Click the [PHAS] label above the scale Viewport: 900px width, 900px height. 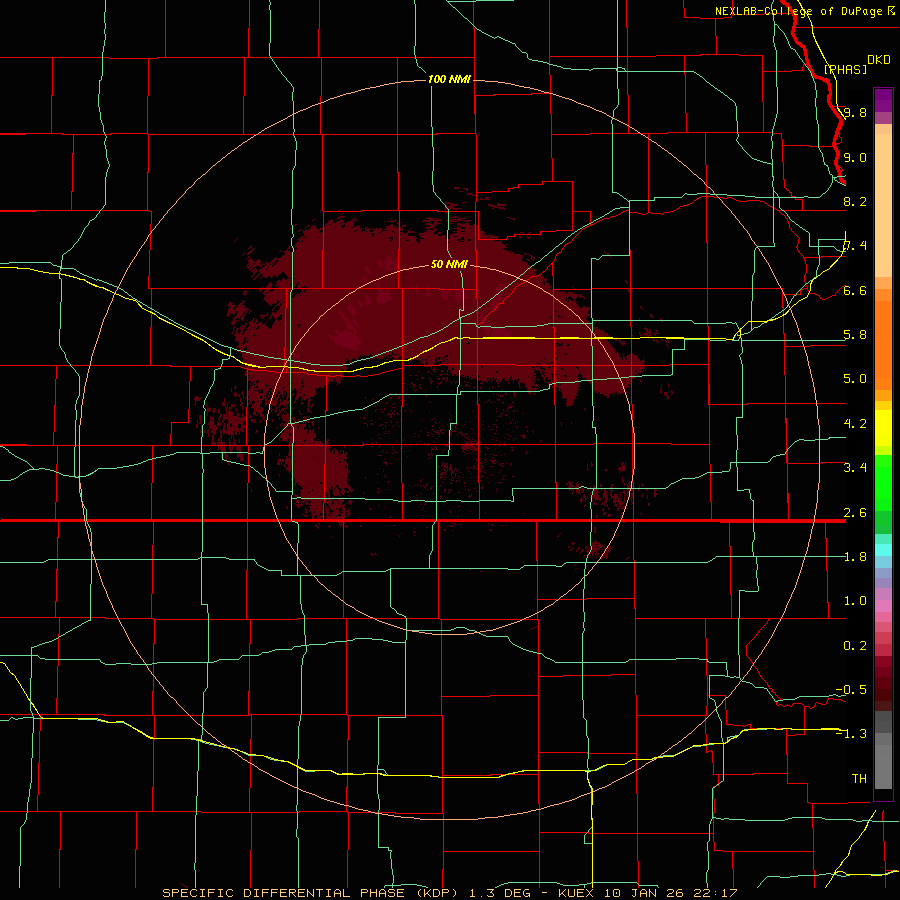point(845,69)
